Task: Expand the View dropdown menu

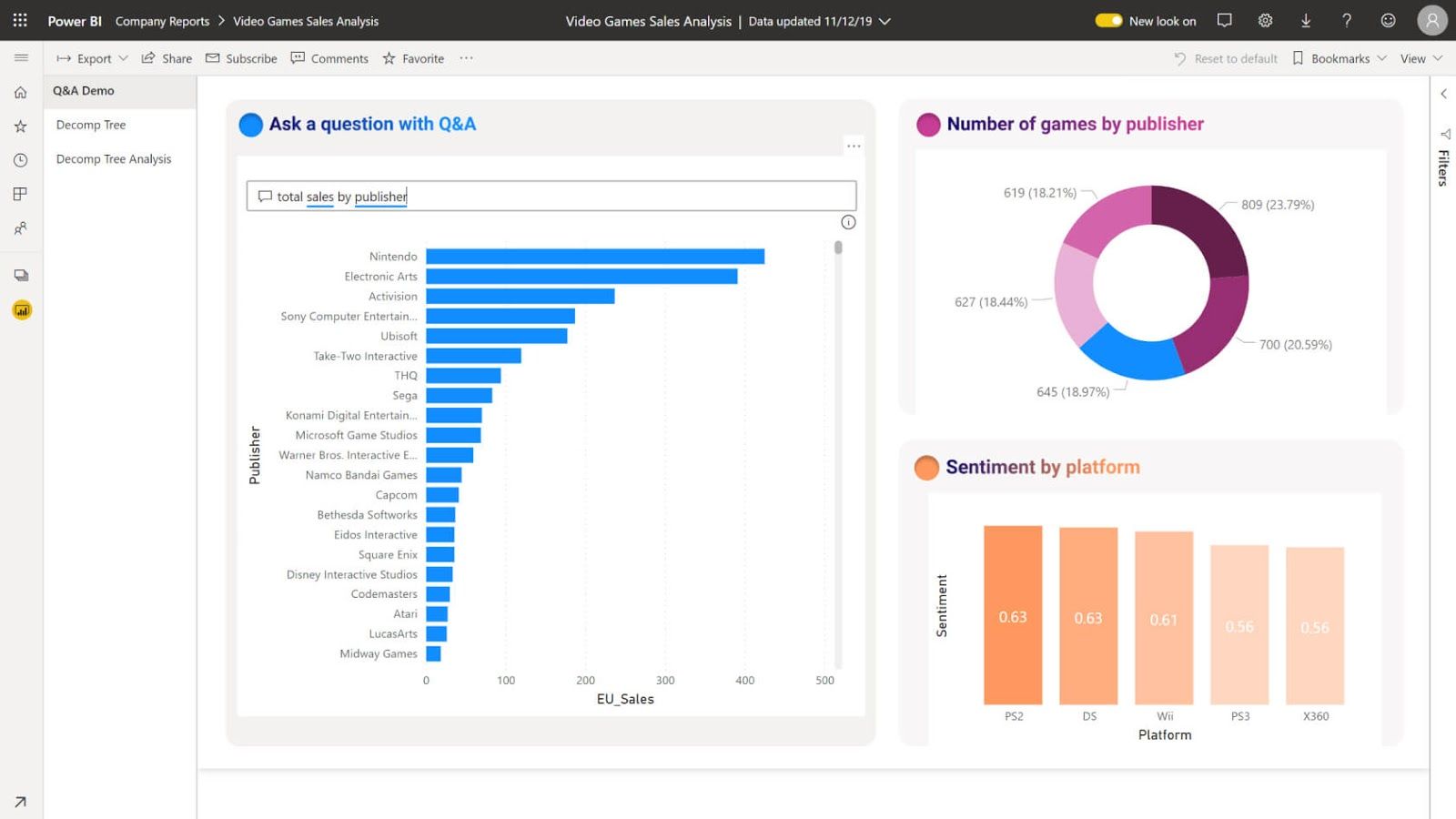Action: tap(1421, 58)
